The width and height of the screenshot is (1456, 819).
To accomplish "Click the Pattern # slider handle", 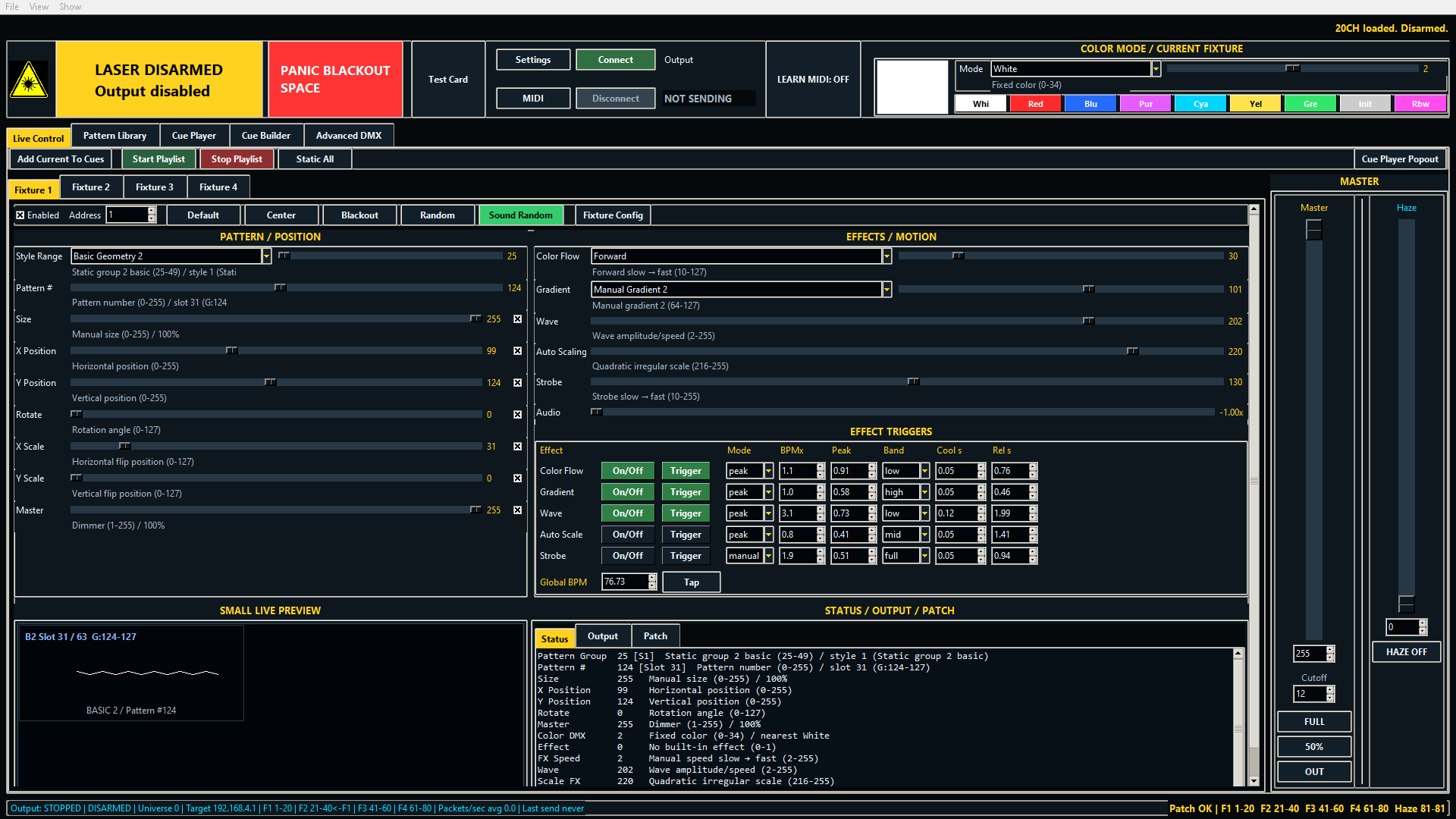I will [x=280, y=287].
